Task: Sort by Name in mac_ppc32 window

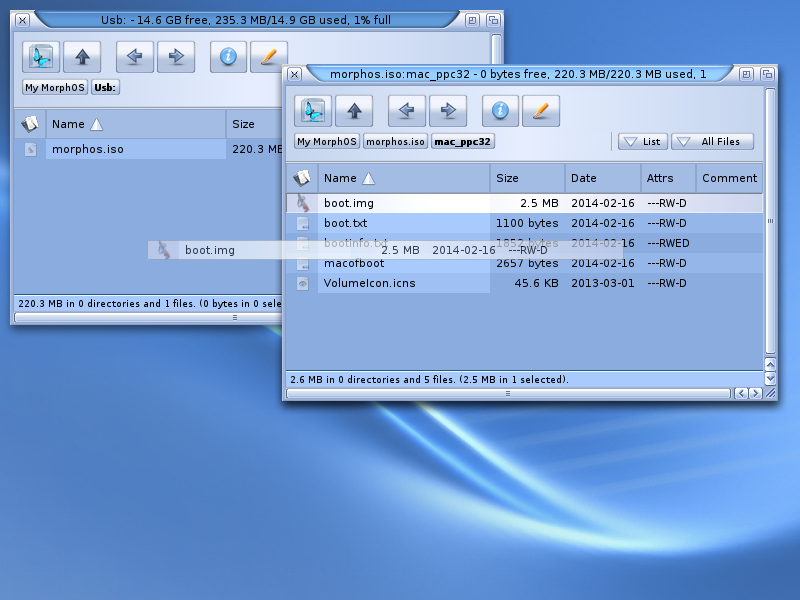Action: tap(404, 178)
